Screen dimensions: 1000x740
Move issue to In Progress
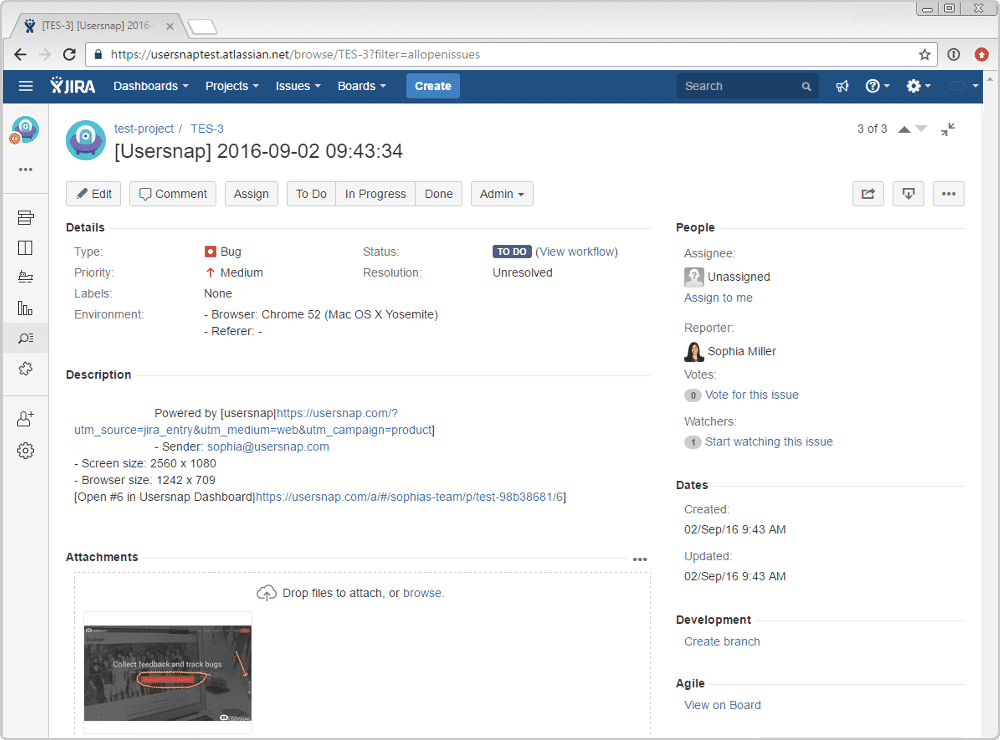(375, 194)
